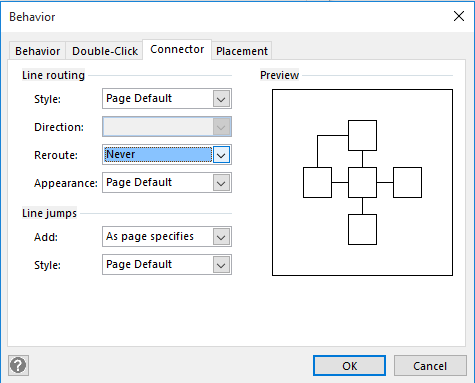The image size is (475, 383).
Task: Click the Page Default text in Appearance
Action: coord(139,182)
